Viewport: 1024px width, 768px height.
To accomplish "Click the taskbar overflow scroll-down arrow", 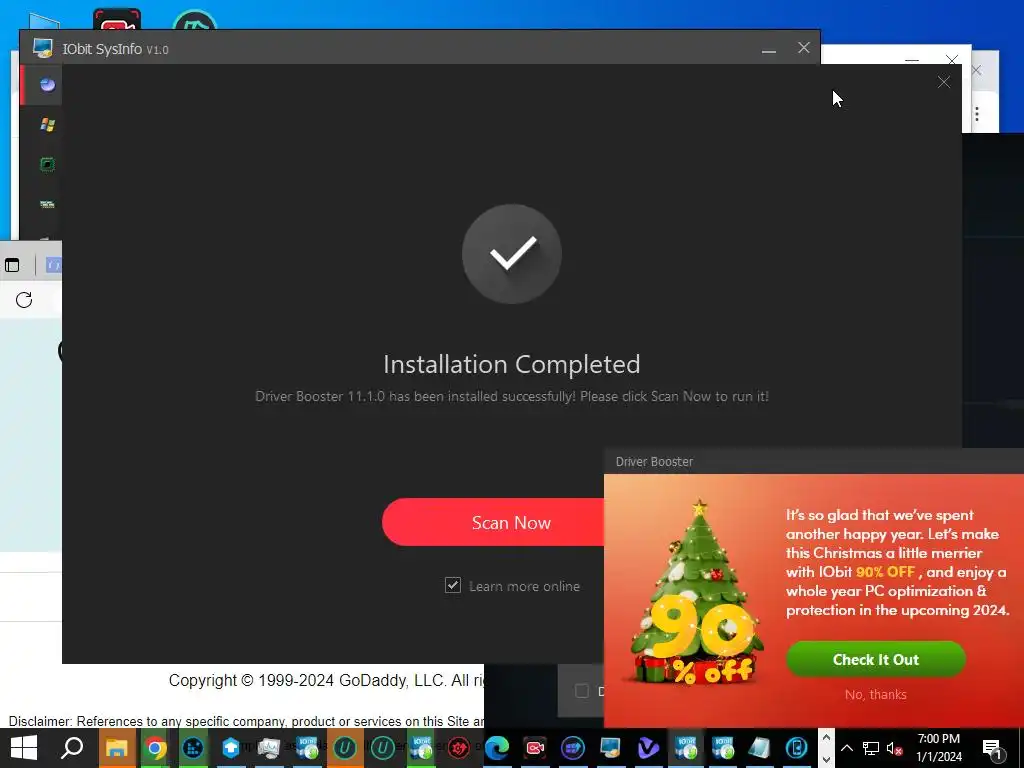I will pos(826,759).
